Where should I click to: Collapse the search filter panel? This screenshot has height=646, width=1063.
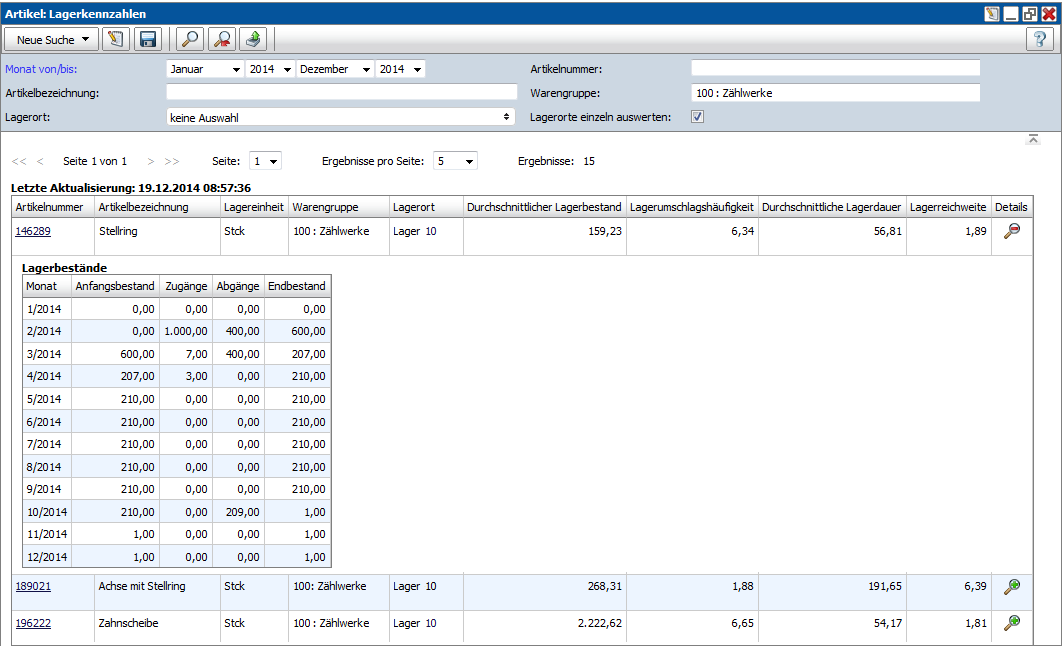point(1034,139)
